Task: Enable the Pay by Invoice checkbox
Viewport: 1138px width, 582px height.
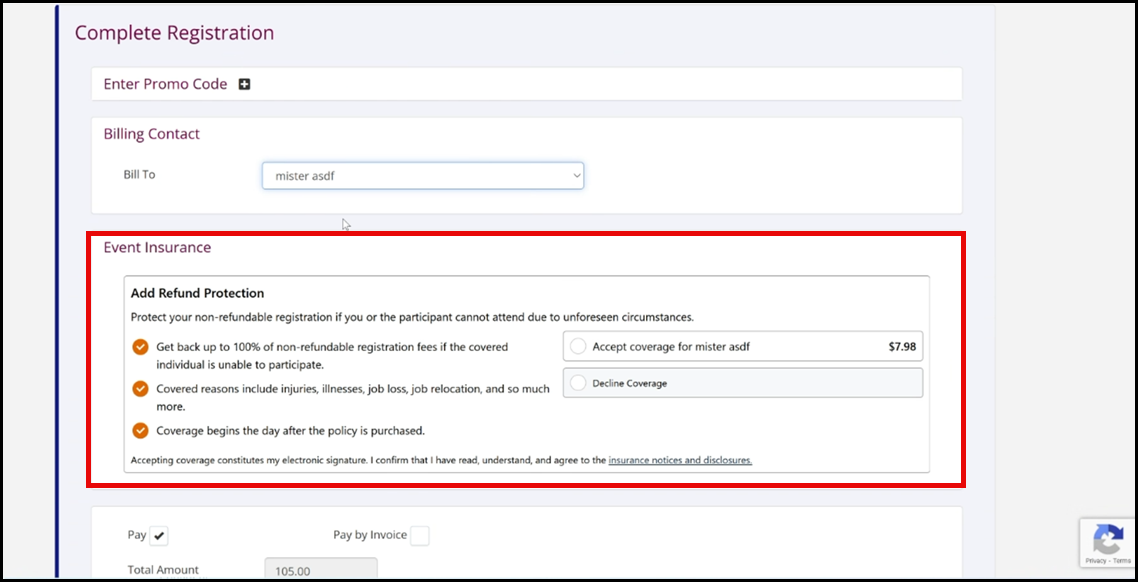Action: point(420,536)
